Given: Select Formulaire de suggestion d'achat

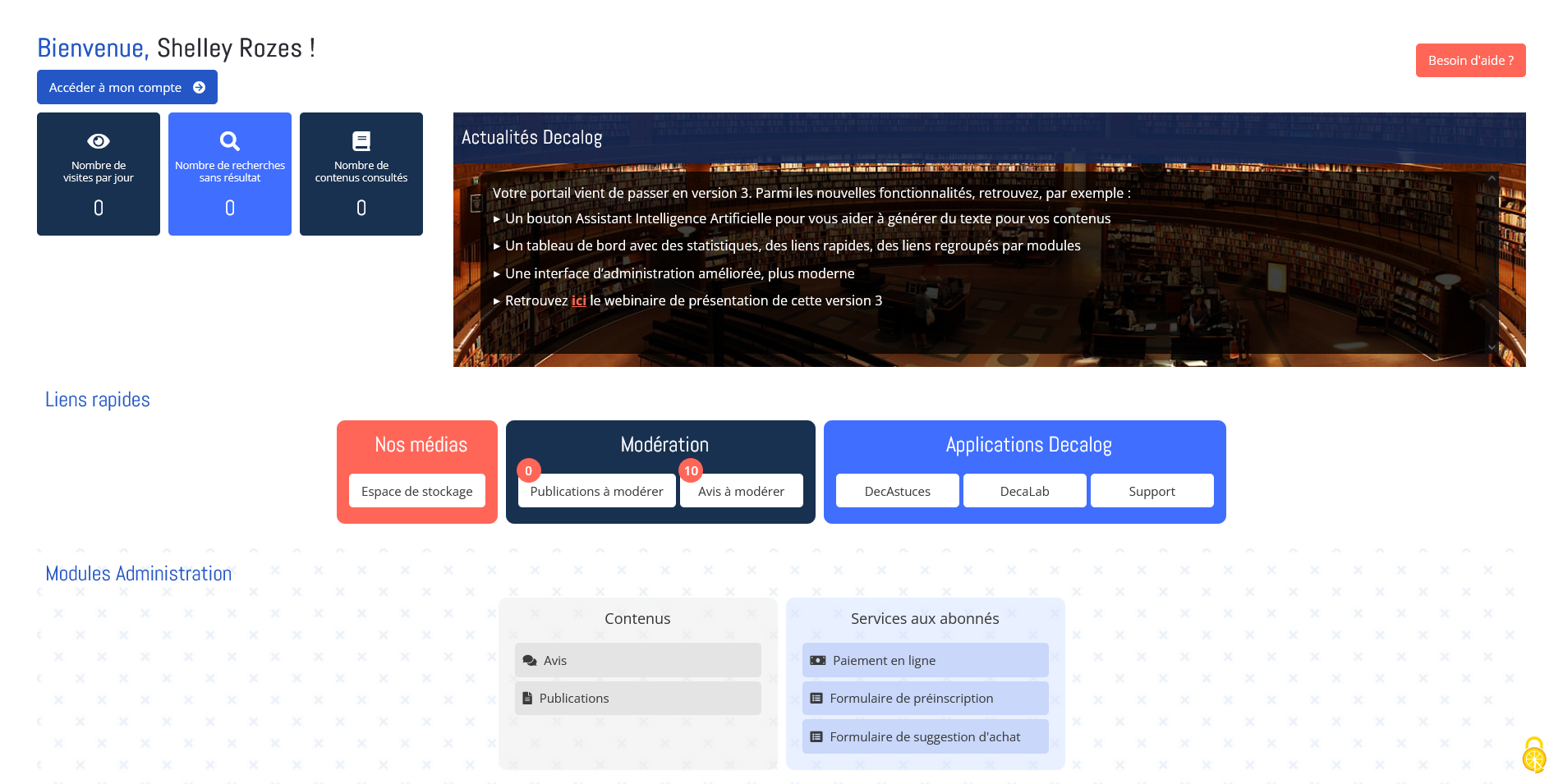Looking at the screenshot, I should pyautogui.click(x=925, y=737).
